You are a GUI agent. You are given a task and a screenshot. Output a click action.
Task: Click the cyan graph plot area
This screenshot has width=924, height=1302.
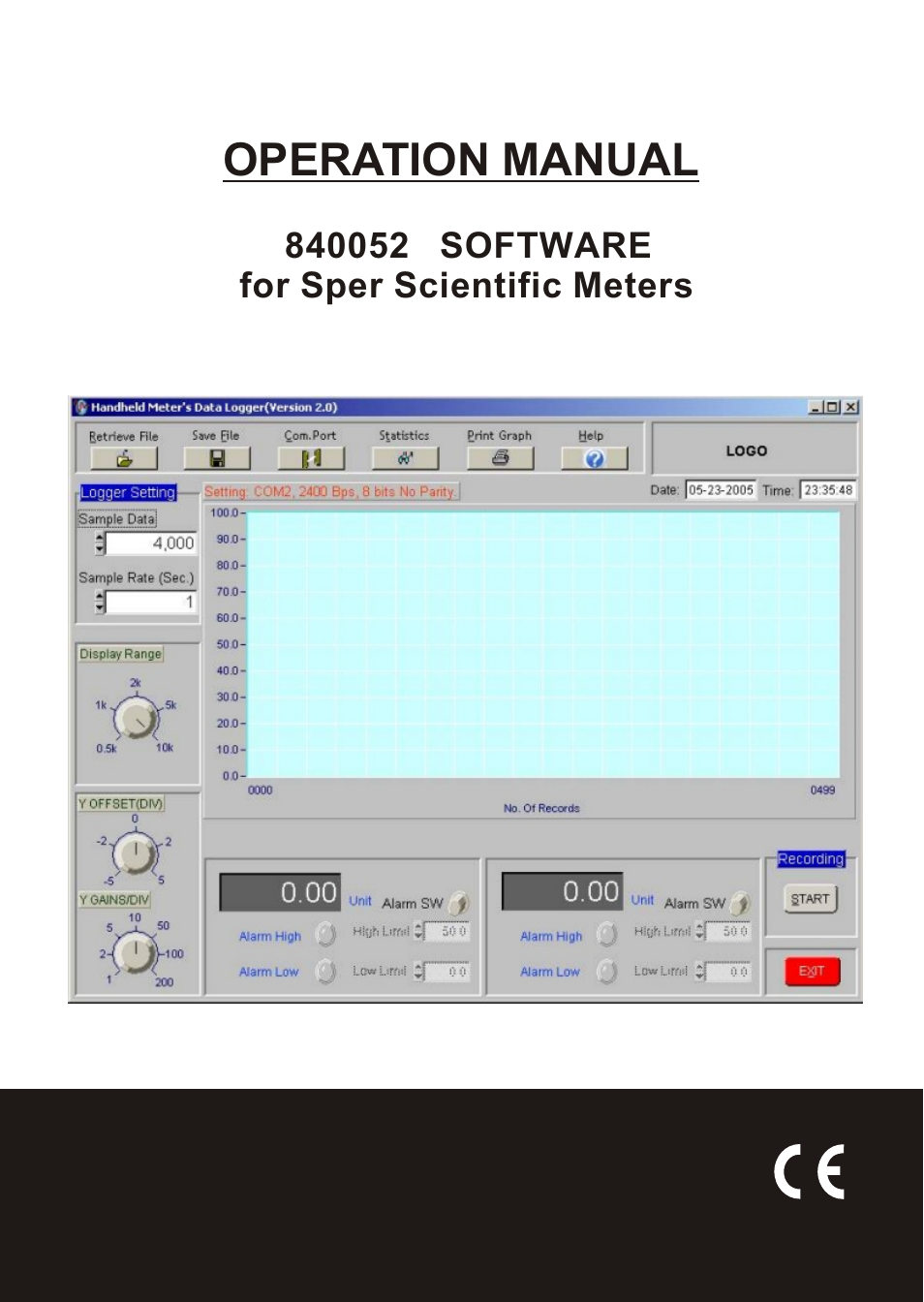[543, 644]
